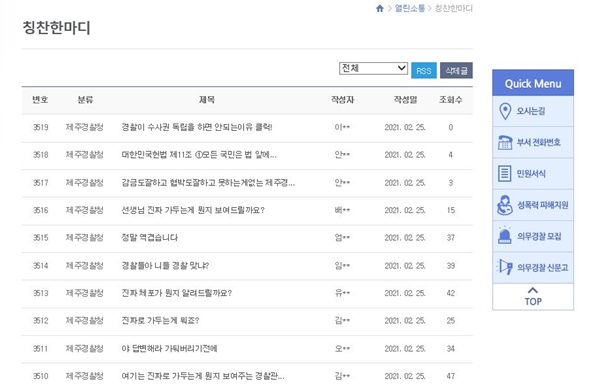Screen dimensions: 600x384
Task: Open the 오시는길 location pin icon
Action: [x=505, y=111]
